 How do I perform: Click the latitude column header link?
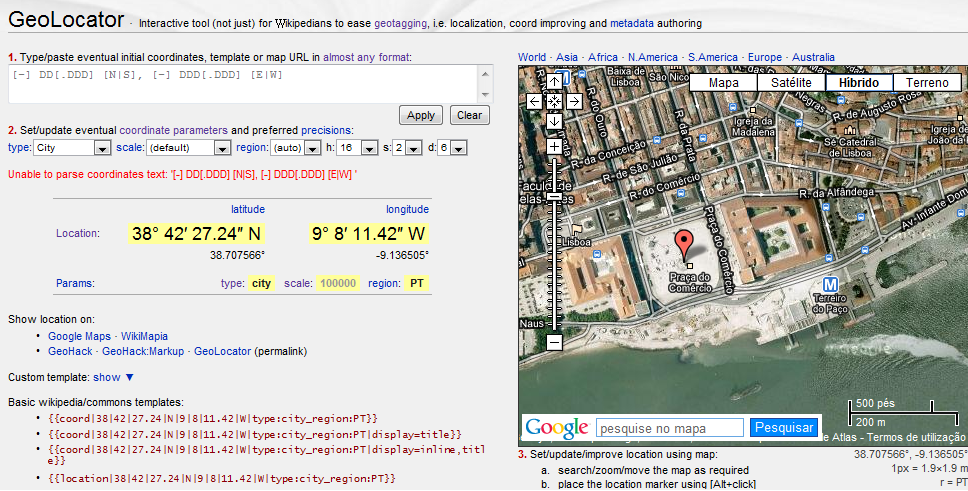point(248,209)
